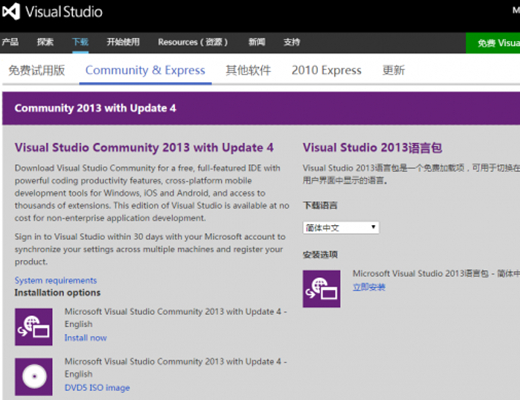Image resolution: width=520 pixels, height=400 pixels.
Task: Click the Community 2013 with Update 4 purple header
Action: coord(261,108)
